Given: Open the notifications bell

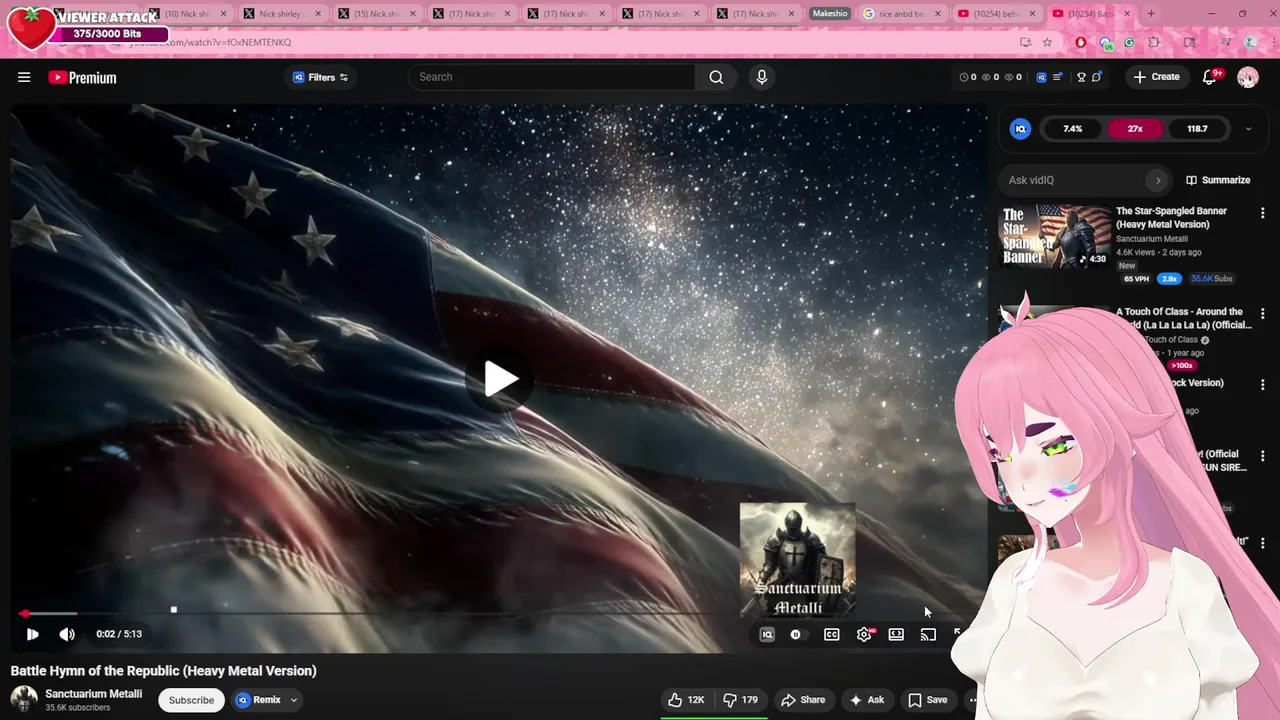Looking at the screenshot, I should coord(1210,77).
